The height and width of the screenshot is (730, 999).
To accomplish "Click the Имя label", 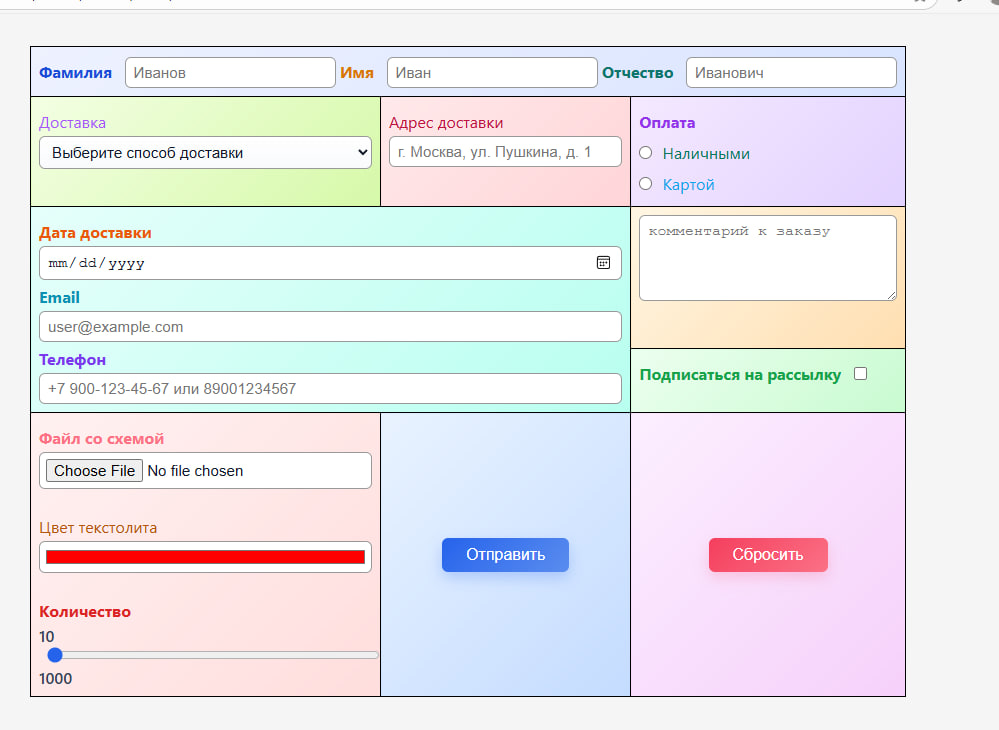I will 357,73.
